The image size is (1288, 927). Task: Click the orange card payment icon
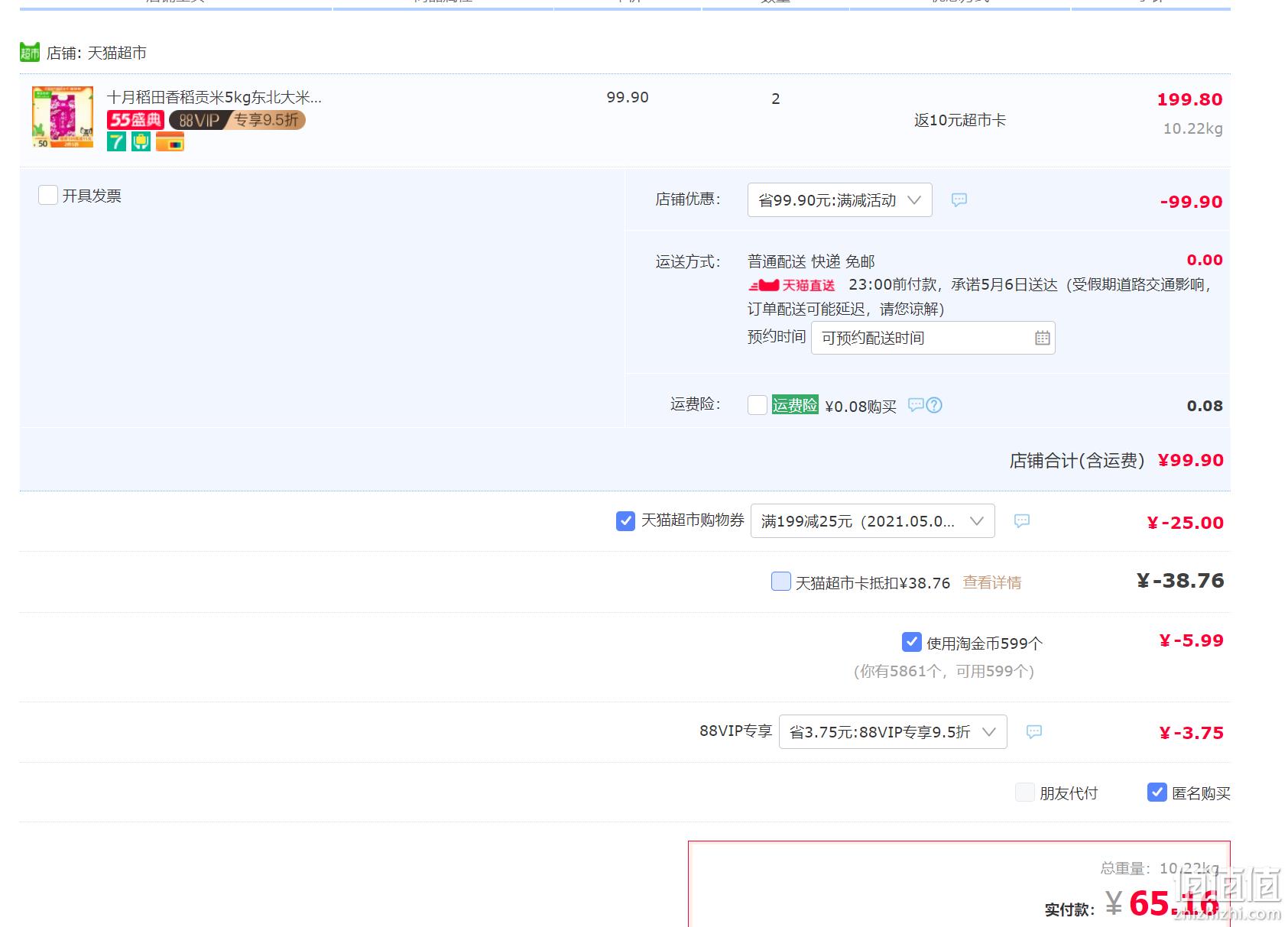coord(170,142)
